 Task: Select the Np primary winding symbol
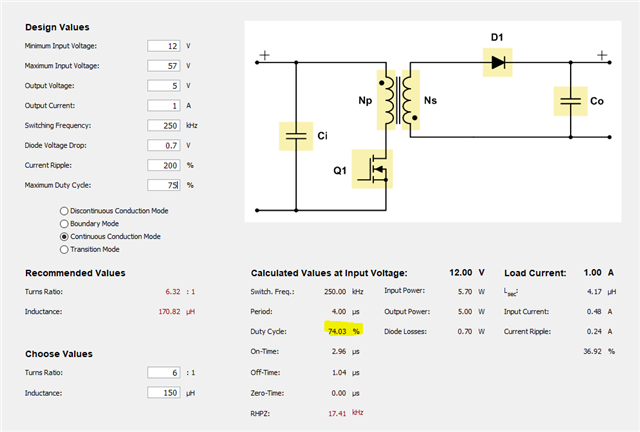pos(386,100)
